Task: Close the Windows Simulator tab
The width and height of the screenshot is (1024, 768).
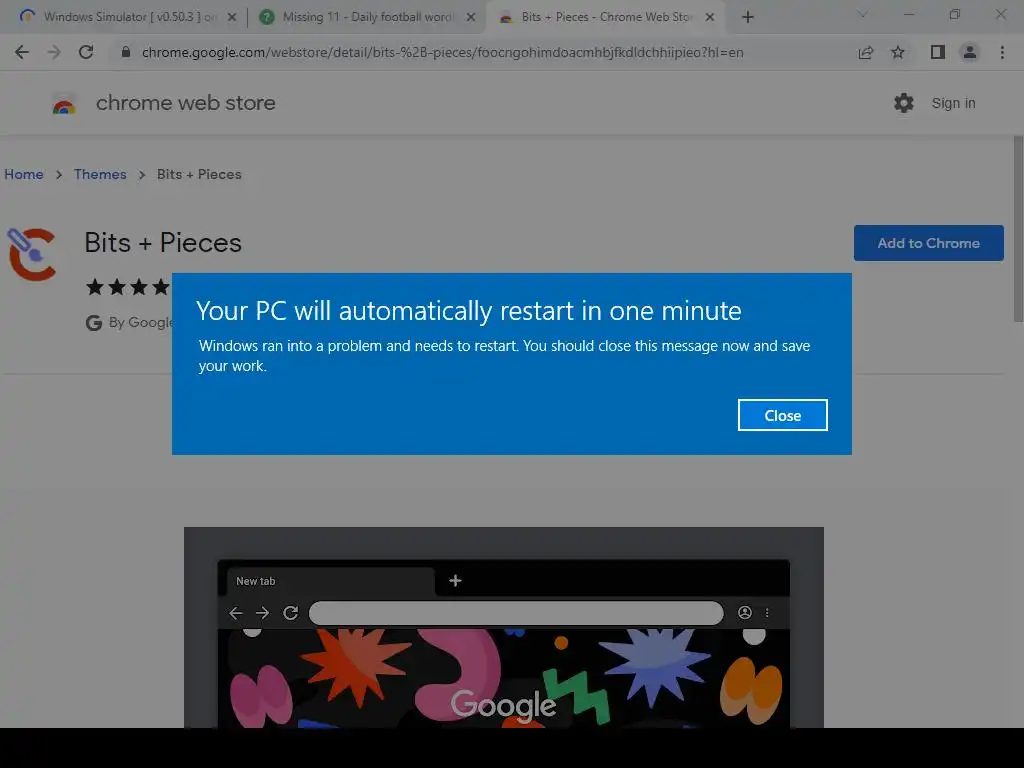Action: click(x=232, y=18)
